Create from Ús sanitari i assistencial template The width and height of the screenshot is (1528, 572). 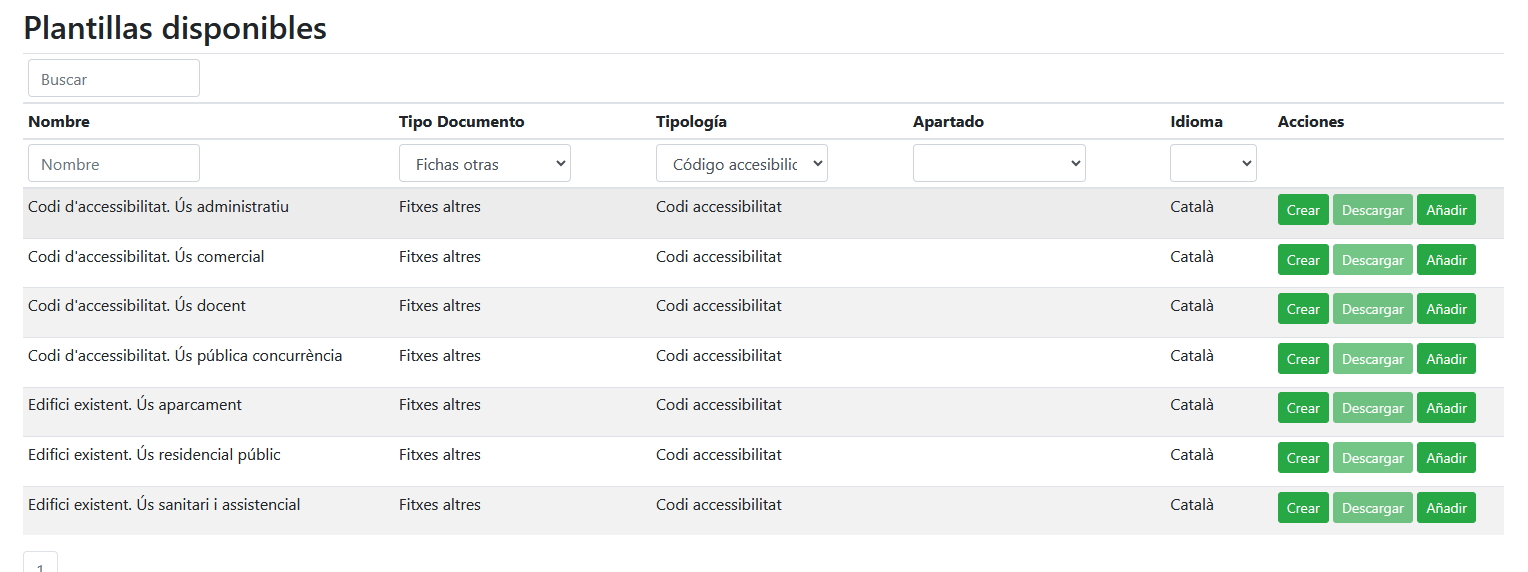1303,508
